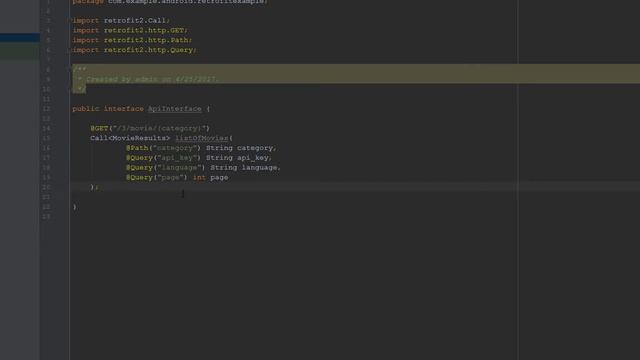This screenshot has height=360, width=640.
Task: Click the 'retrofit2.http.Query' import statement
Action: (134, 50)
